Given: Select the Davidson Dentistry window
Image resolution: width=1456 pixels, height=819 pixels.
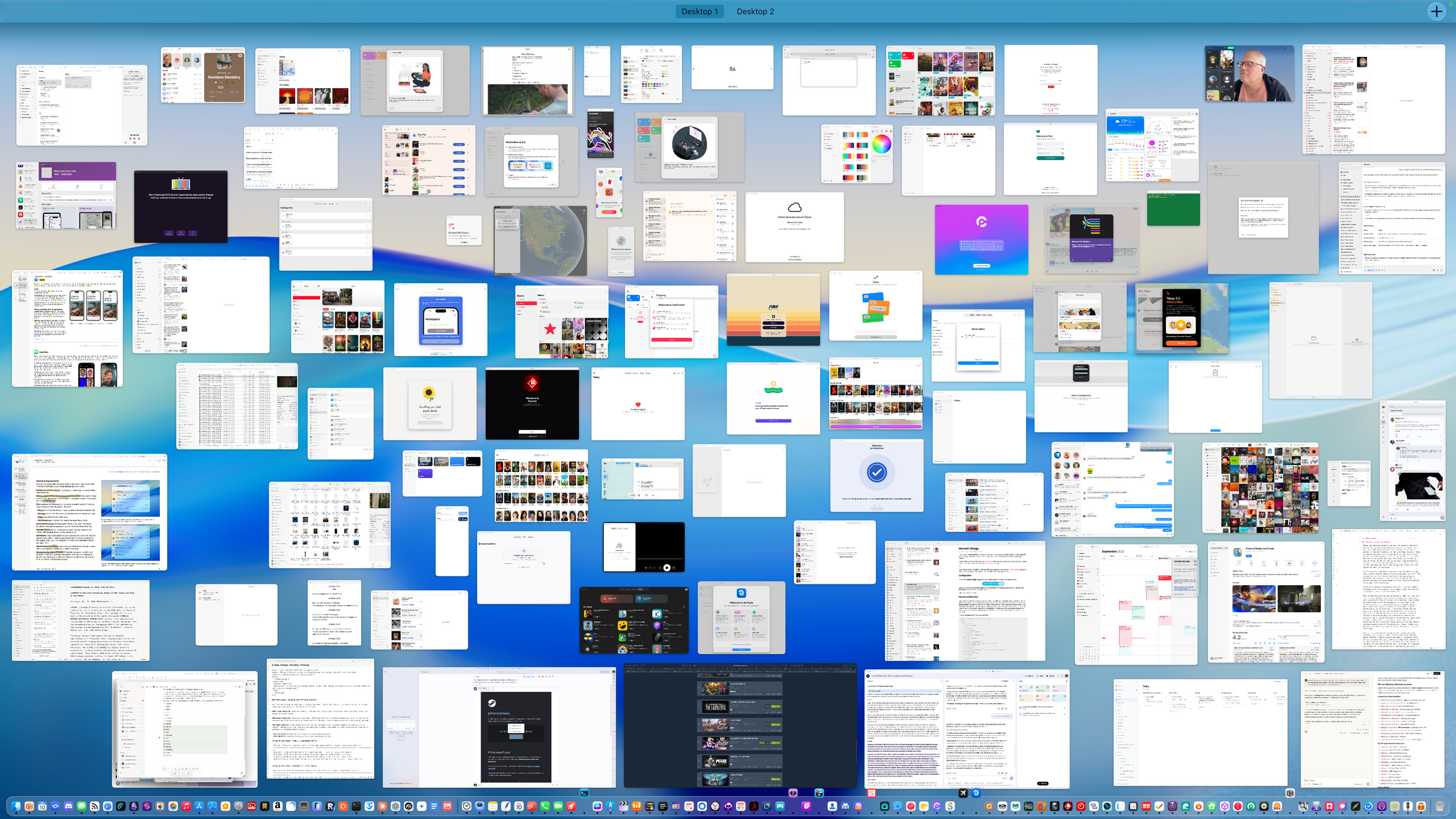Looking at the screenshot, I should [x=203, y=75].
